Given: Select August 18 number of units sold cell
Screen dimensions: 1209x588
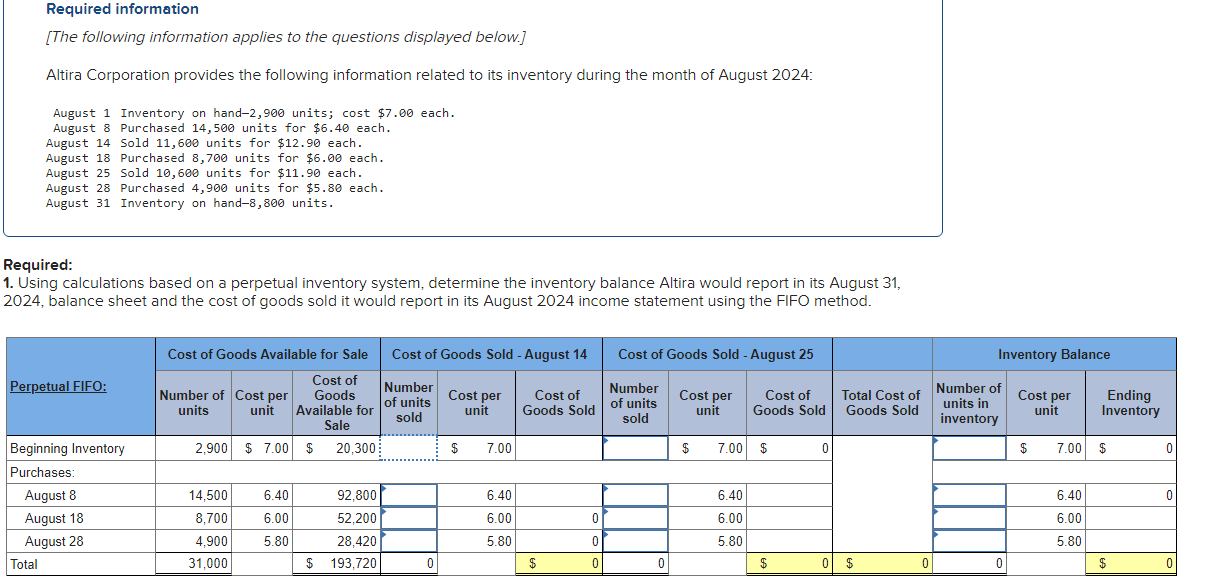Looking at the screenshot, I should (410, 517).
